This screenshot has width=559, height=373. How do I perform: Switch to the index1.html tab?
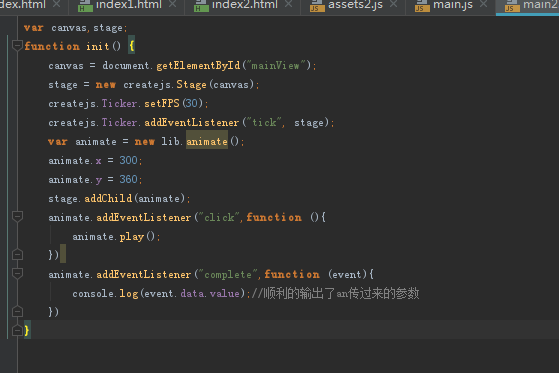(x=128, y=5)
